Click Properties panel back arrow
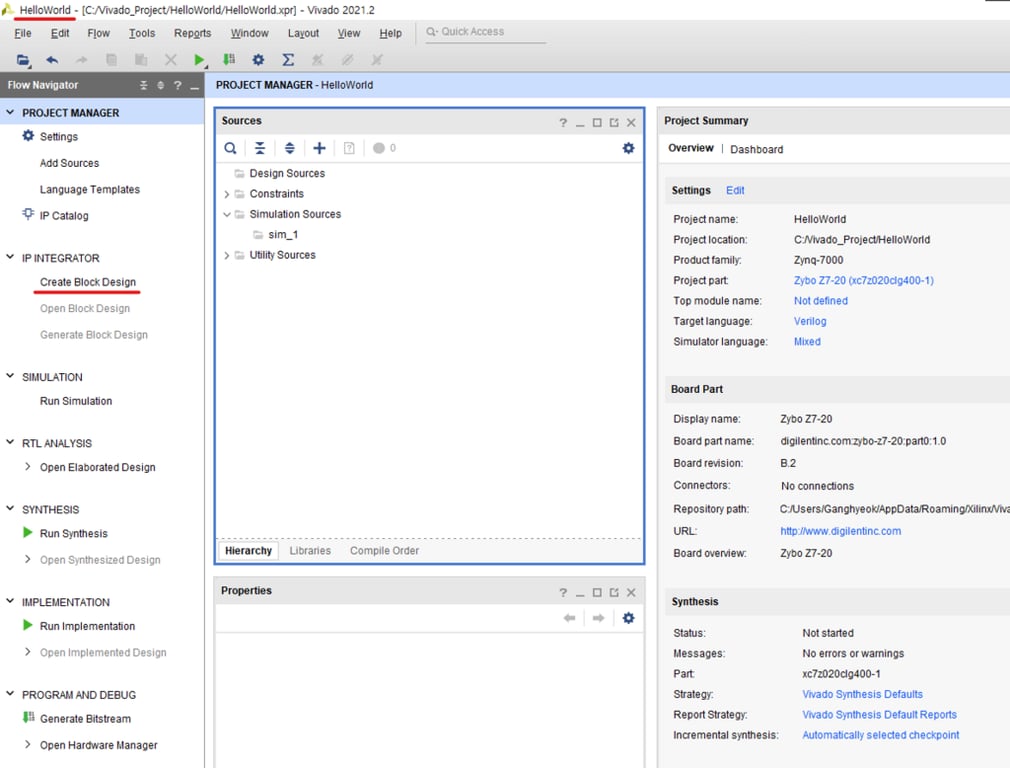This screenshot has width=1010, height=768. pos(569,618)
